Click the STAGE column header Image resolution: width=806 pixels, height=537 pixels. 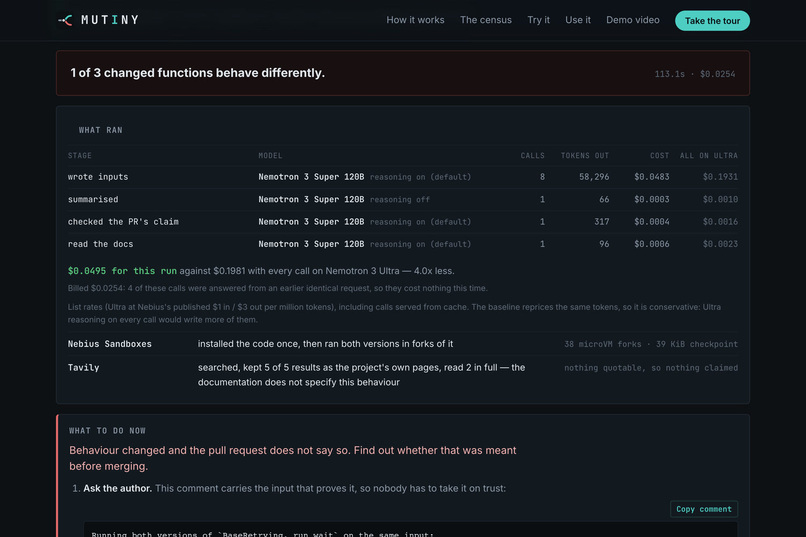80,156
